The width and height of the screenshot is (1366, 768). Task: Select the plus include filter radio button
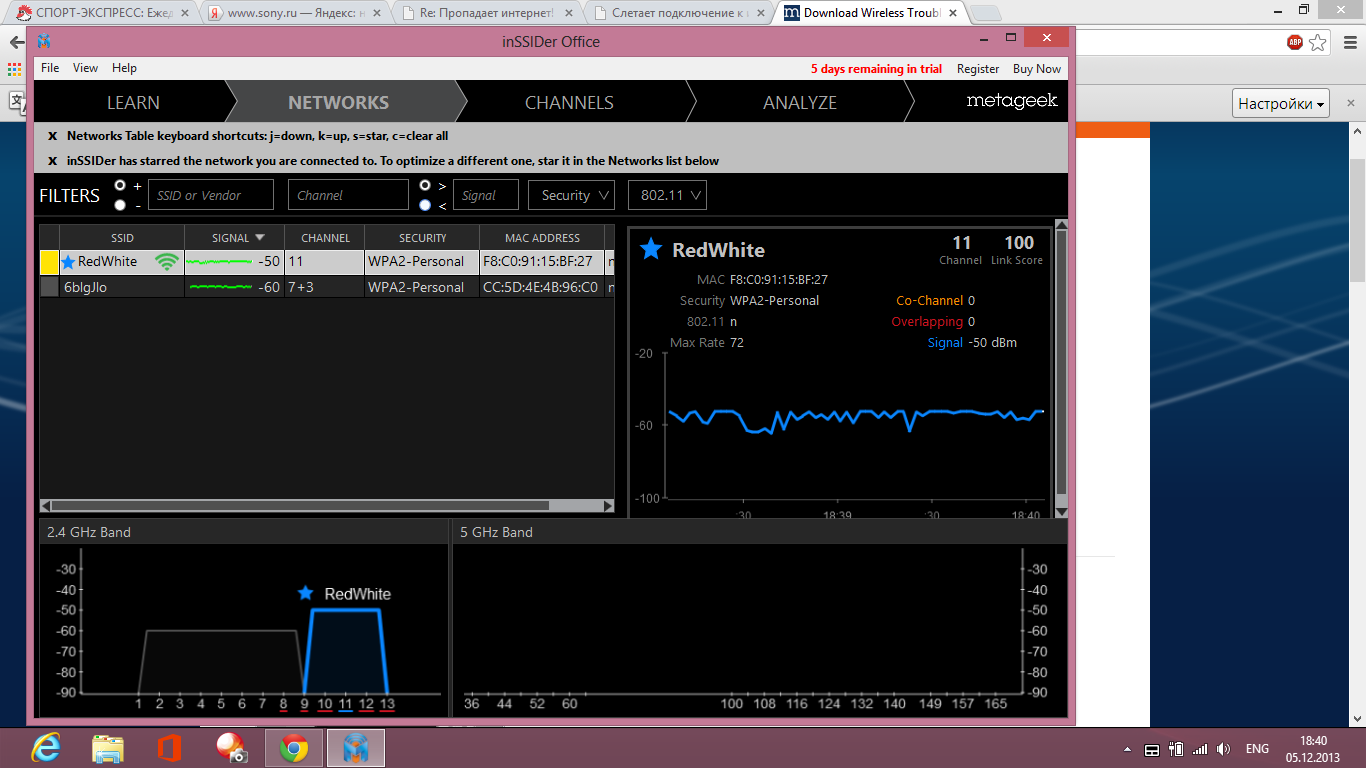(121, 186)
